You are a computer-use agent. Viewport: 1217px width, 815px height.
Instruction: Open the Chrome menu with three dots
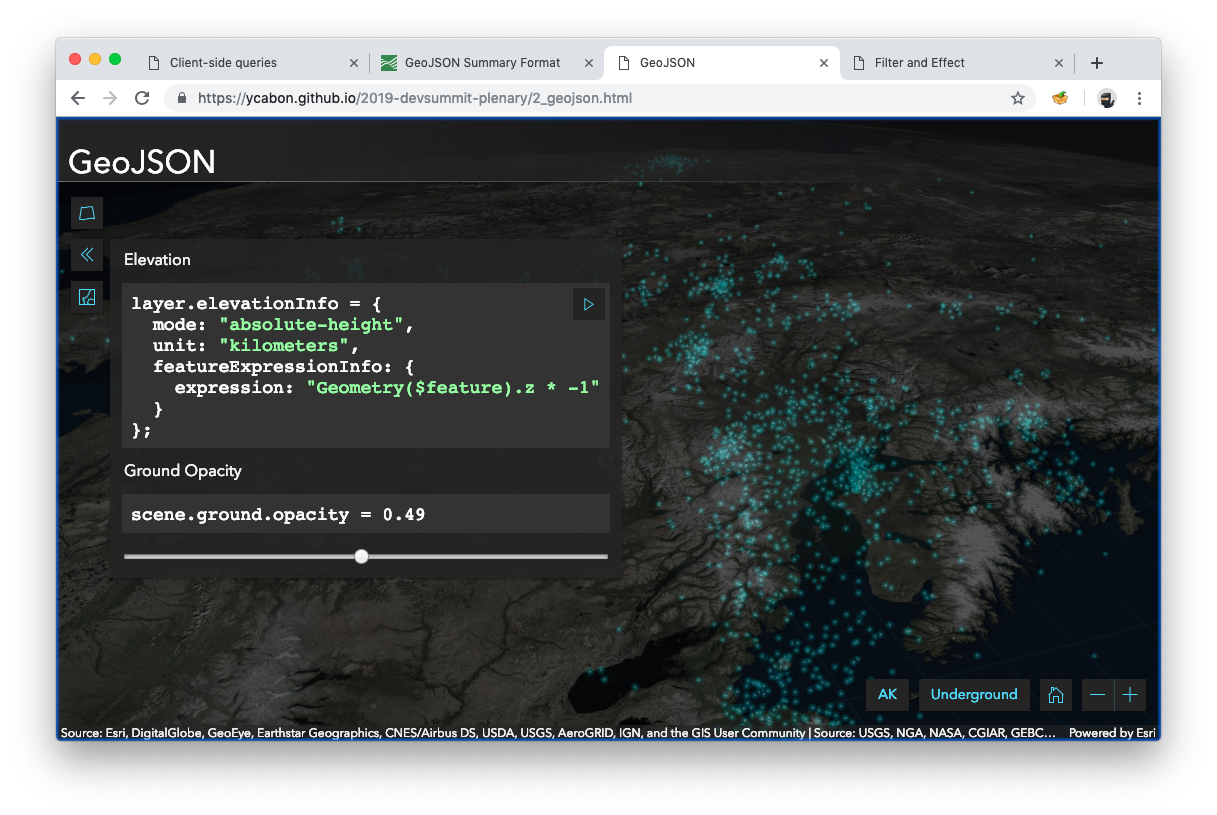(1139, 98)
